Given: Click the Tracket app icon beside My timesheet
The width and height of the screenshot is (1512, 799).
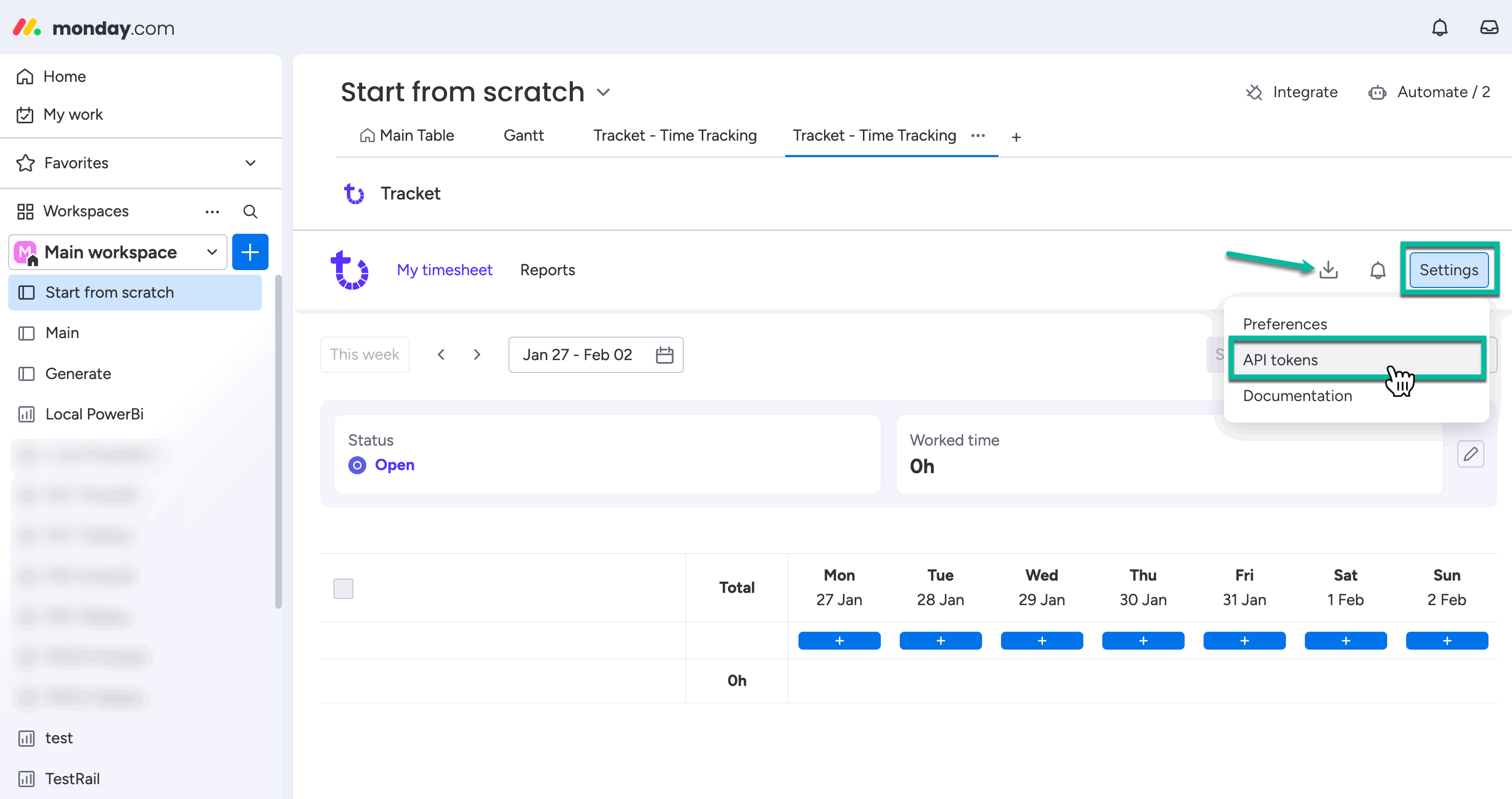Looking at the screenshot, I should [350, 270].
